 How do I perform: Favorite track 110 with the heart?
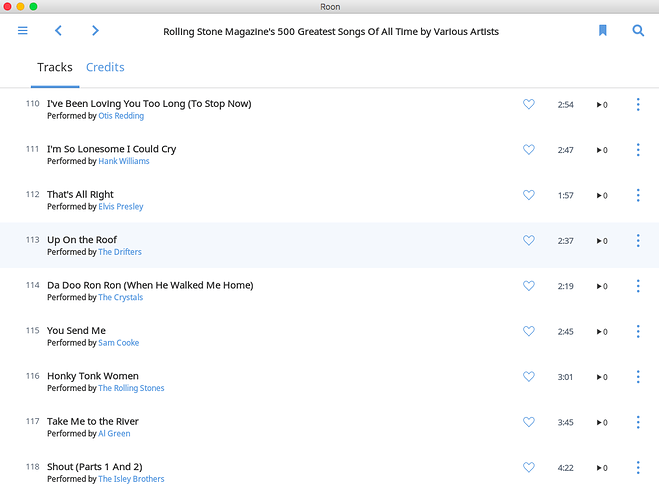[x=529, y=104]
